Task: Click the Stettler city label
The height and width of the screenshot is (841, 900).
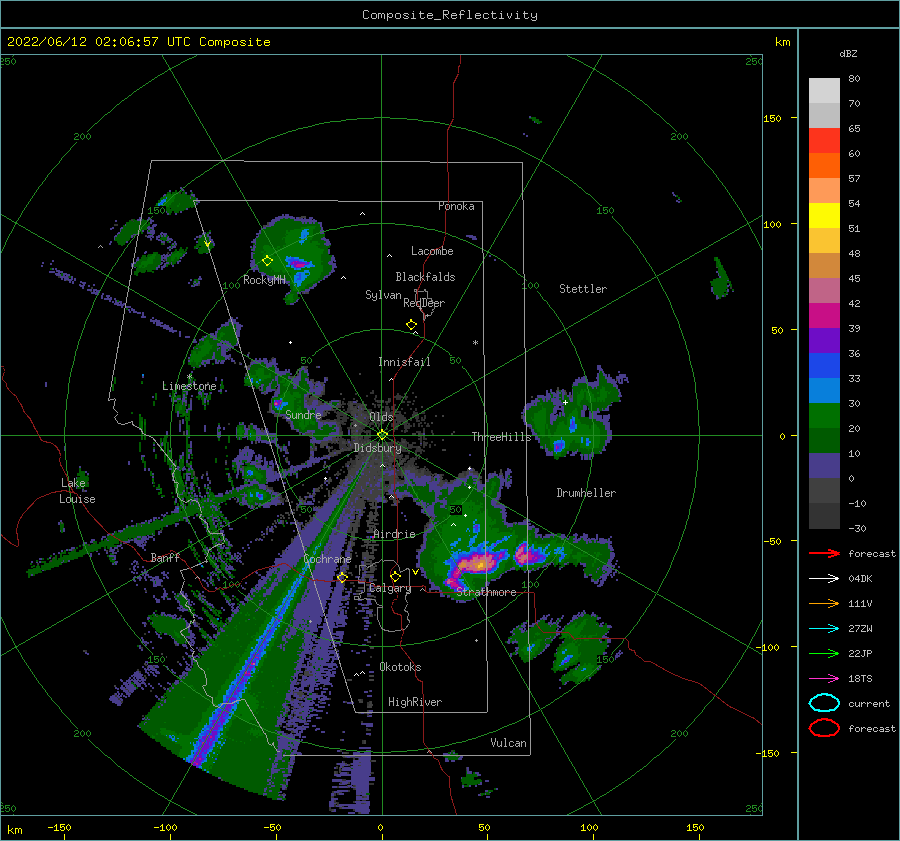Action: 583,289
